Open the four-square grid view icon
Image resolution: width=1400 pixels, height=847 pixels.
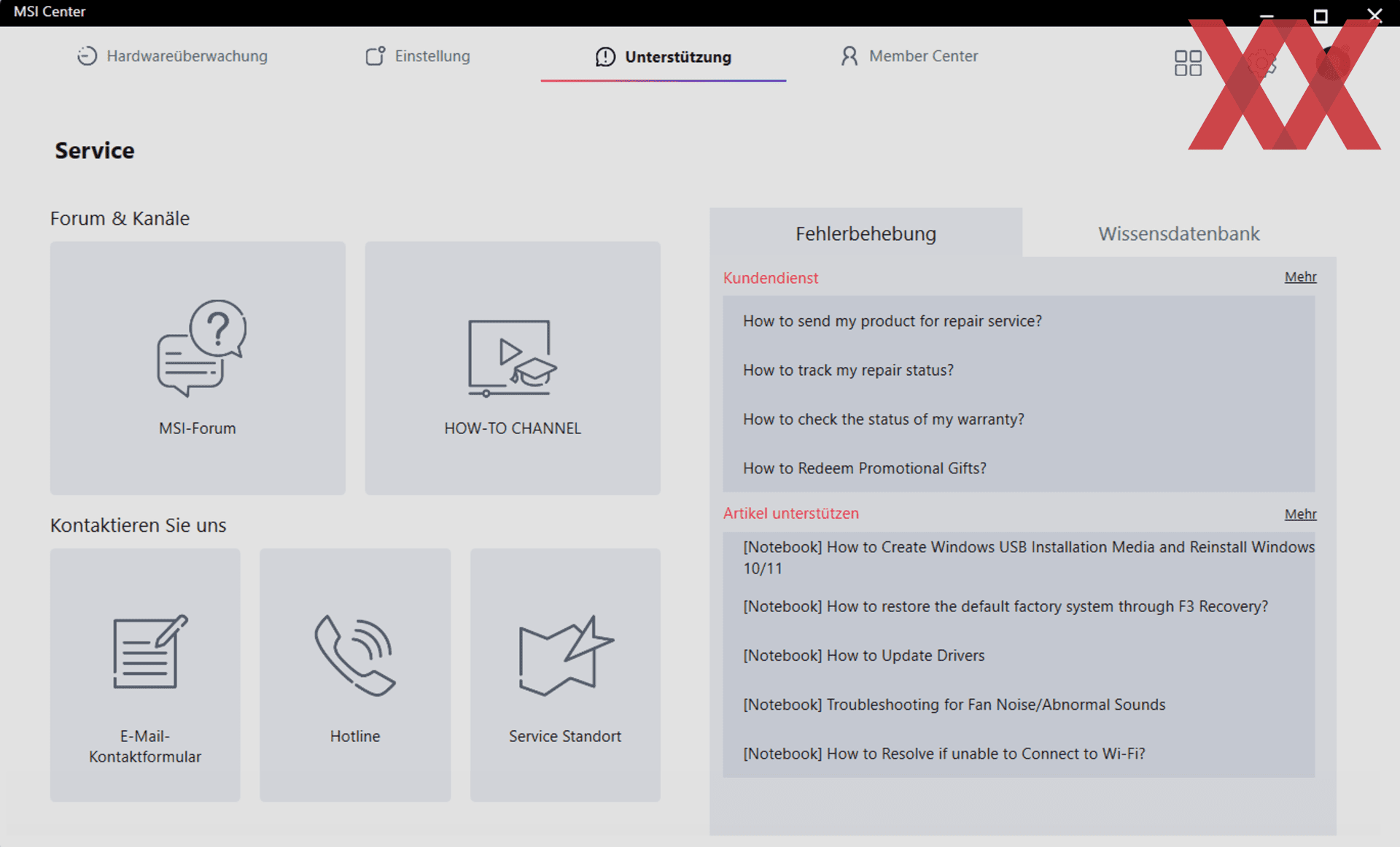point(1188,63)
